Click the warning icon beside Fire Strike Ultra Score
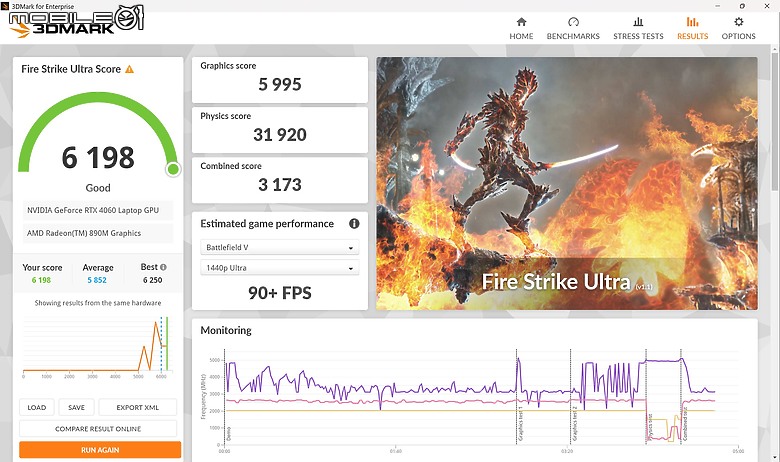This screenshot has height=462, width=780. 129,69
